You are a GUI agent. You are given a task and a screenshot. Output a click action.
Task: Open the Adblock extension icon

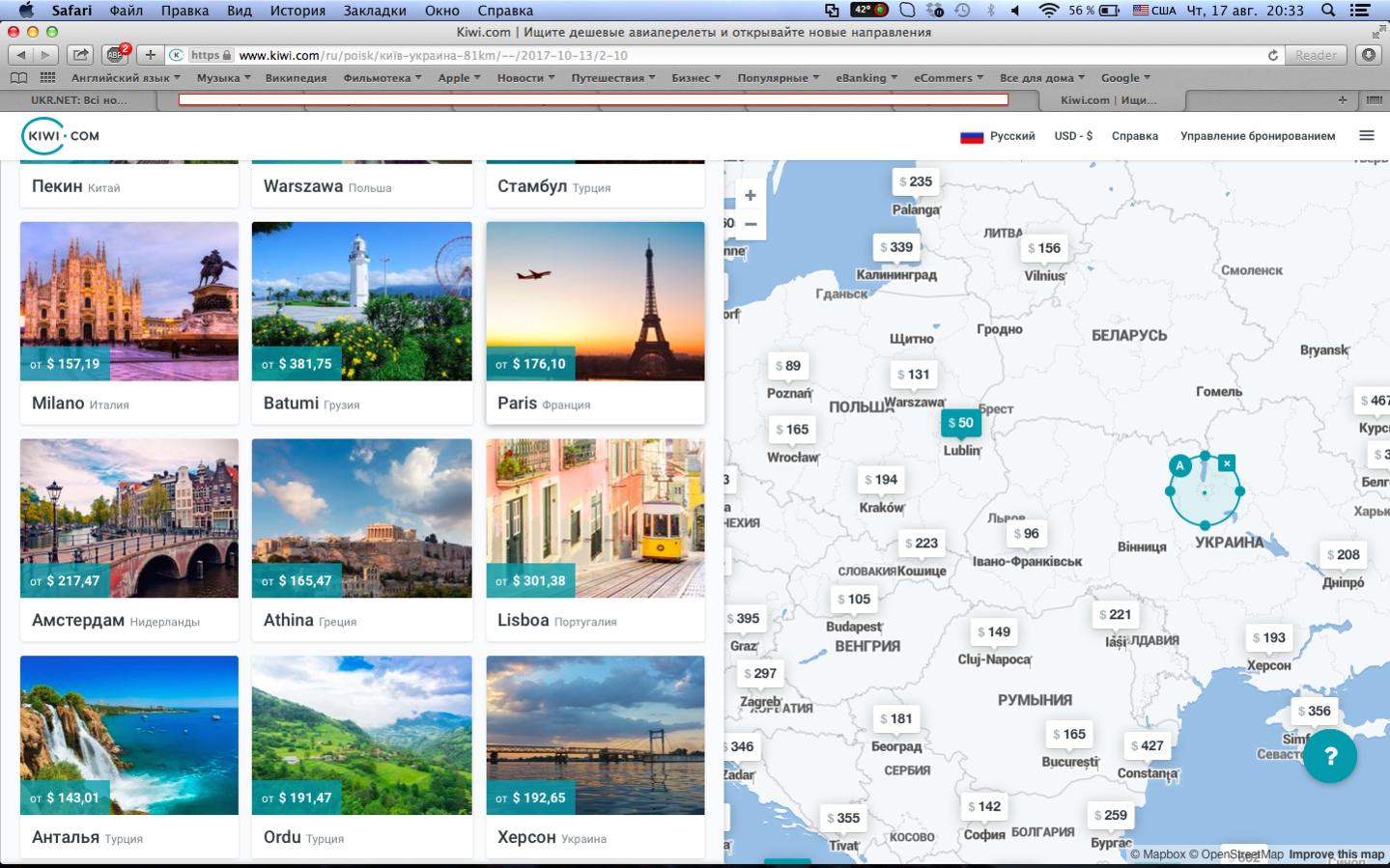coord(116,55)
